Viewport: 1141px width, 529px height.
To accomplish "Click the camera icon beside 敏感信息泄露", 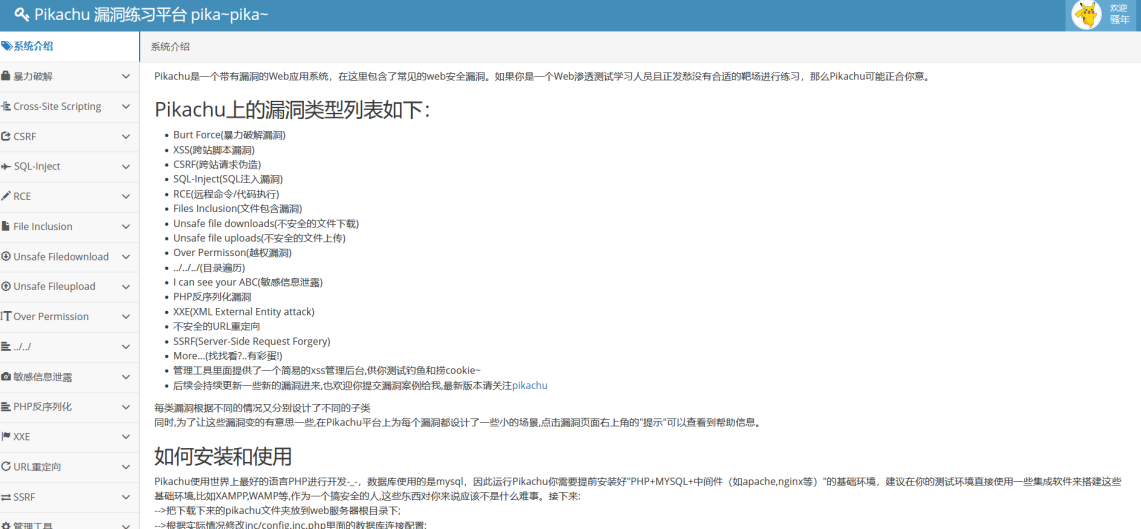I will pos(6,376).
